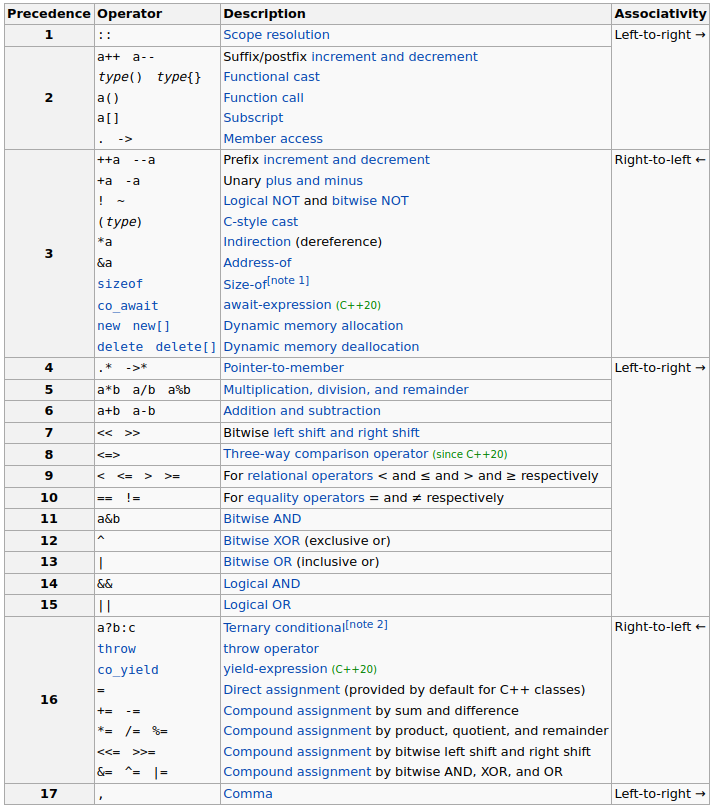Open the await-expression link

(277, 305)
